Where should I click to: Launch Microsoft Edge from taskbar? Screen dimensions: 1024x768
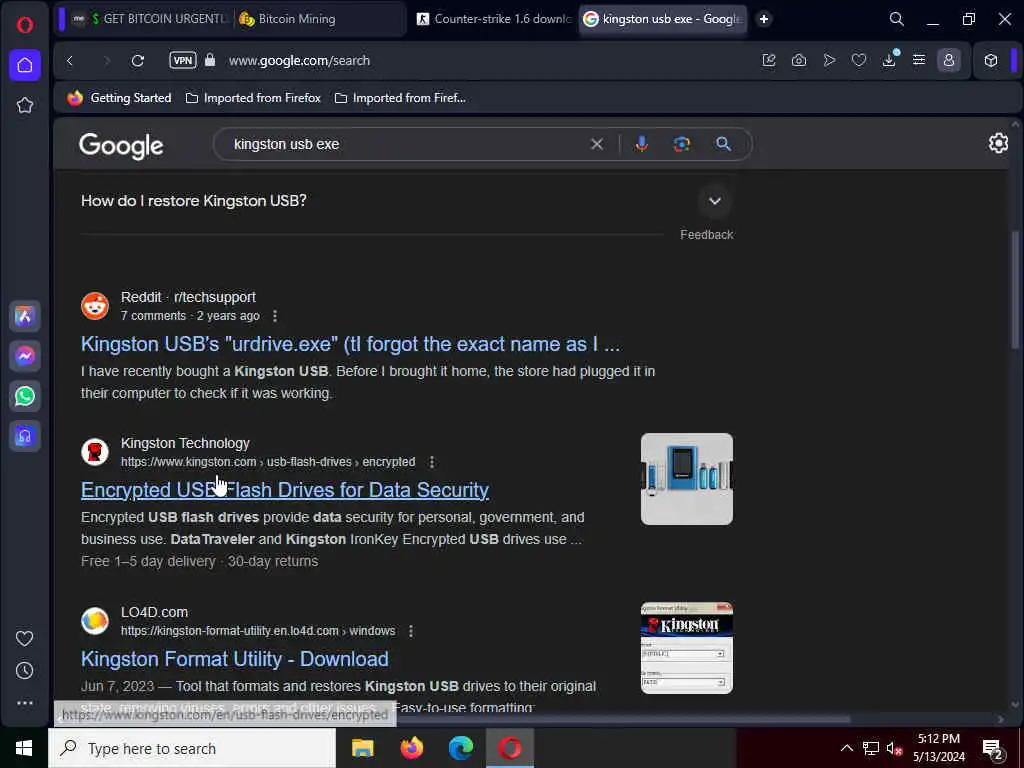click(460, 748)
